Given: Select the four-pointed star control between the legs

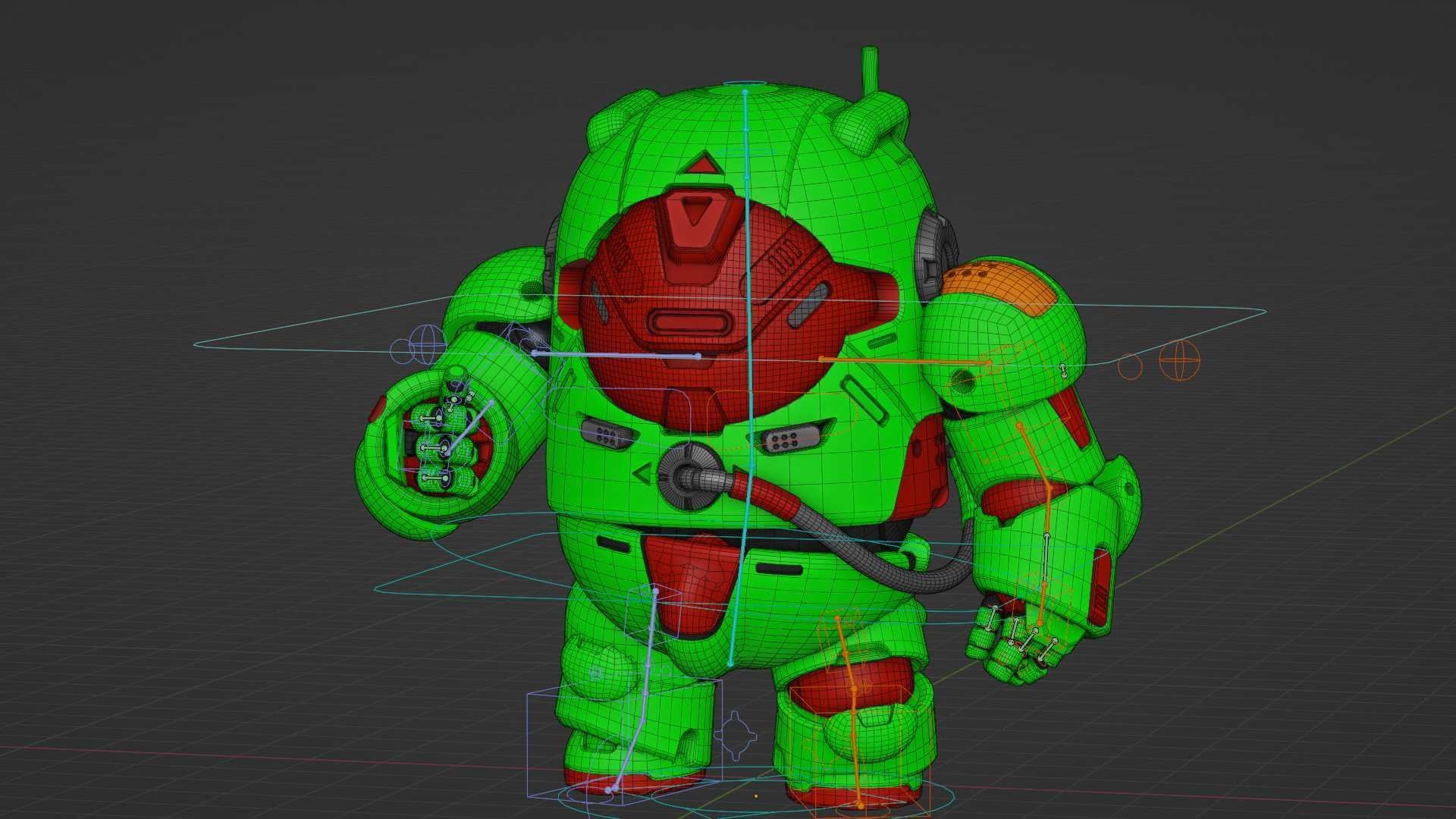Looking at the screenshot, I should 736,735.
